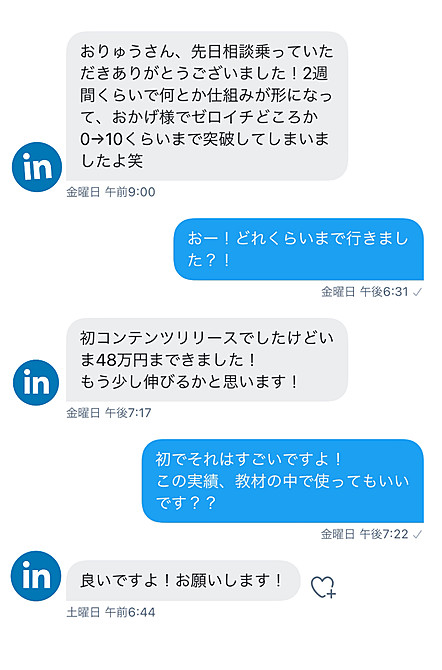Open sender avatar beside first message
This screenshot has height=670, width=442.
37,167
